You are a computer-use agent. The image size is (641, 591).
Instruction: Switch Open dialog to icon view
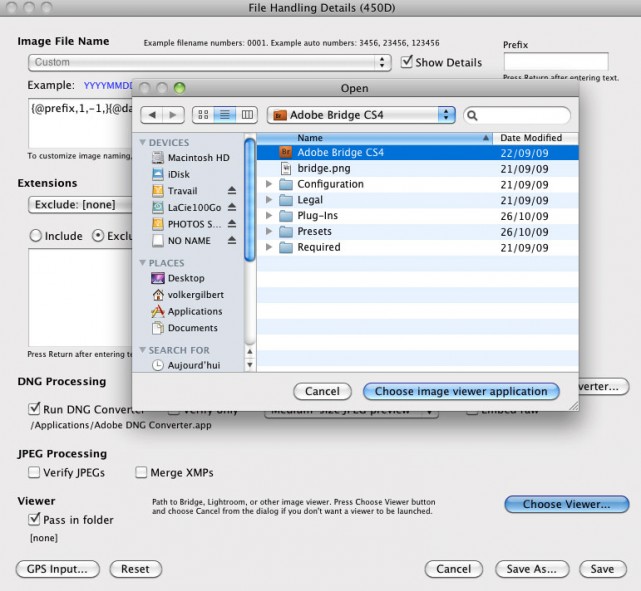pos(203,115)
